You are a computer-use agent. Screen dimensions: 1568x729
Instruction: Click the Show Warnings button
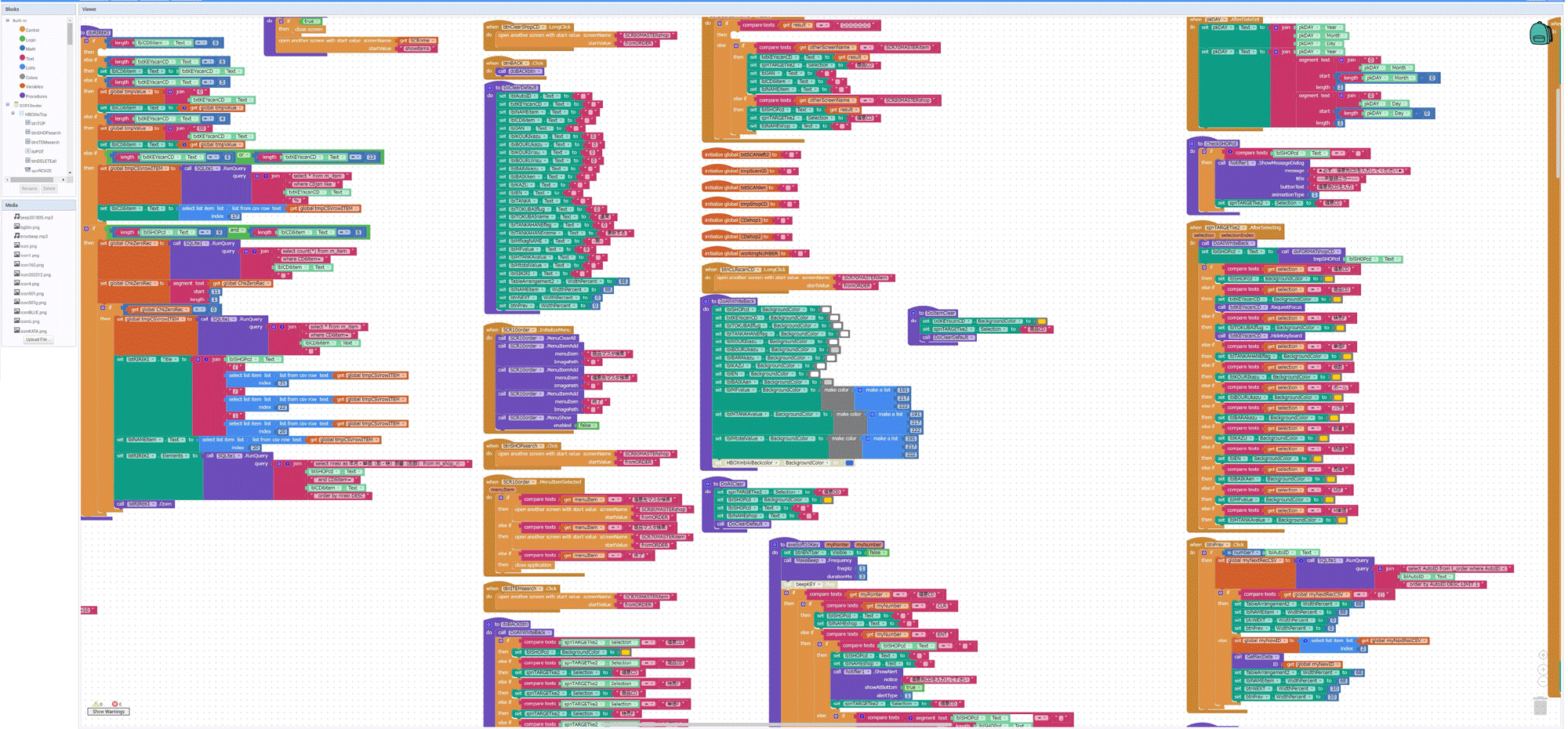[108, 712]
